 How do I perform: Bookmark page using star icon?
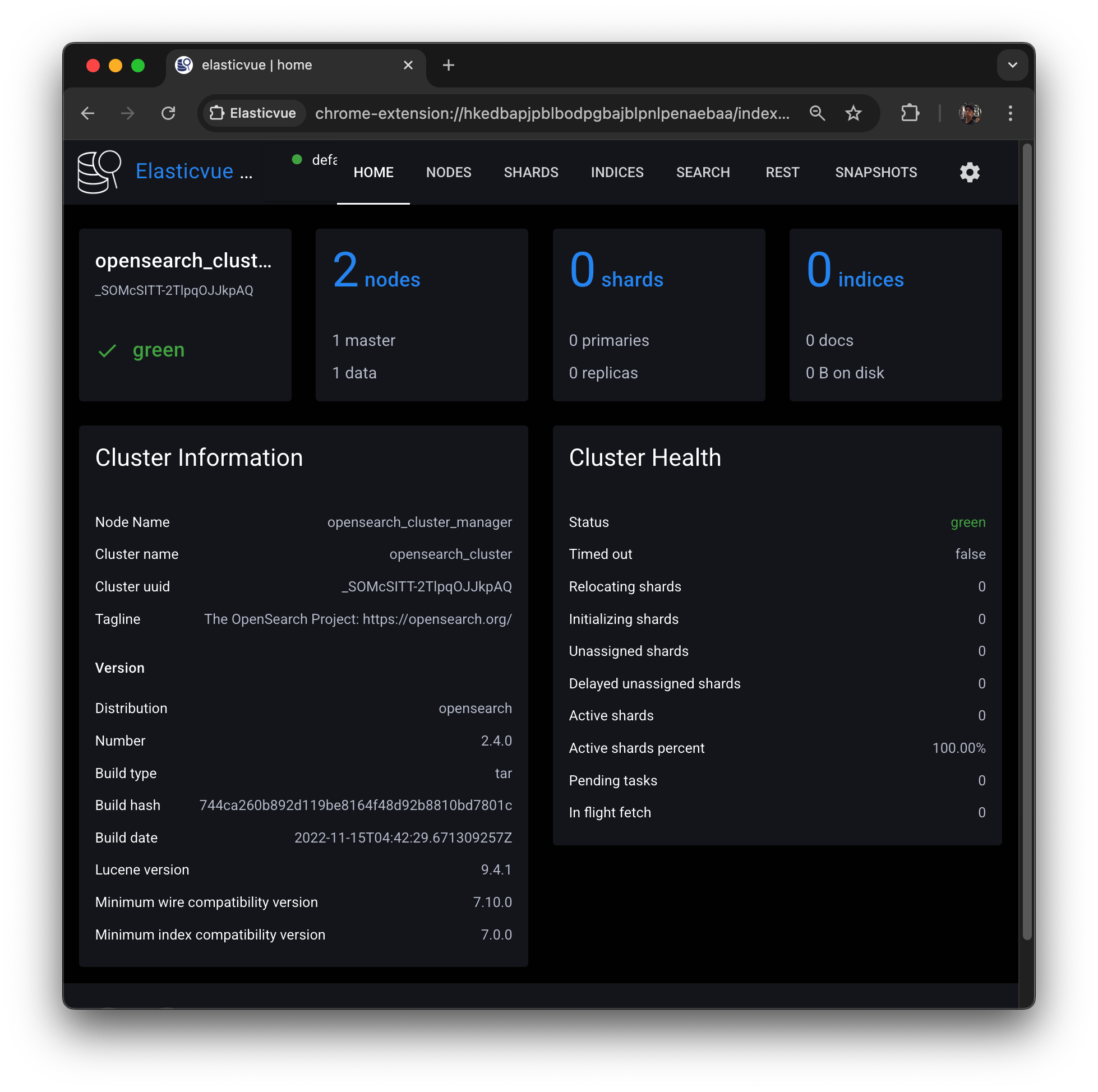[853, 114]
